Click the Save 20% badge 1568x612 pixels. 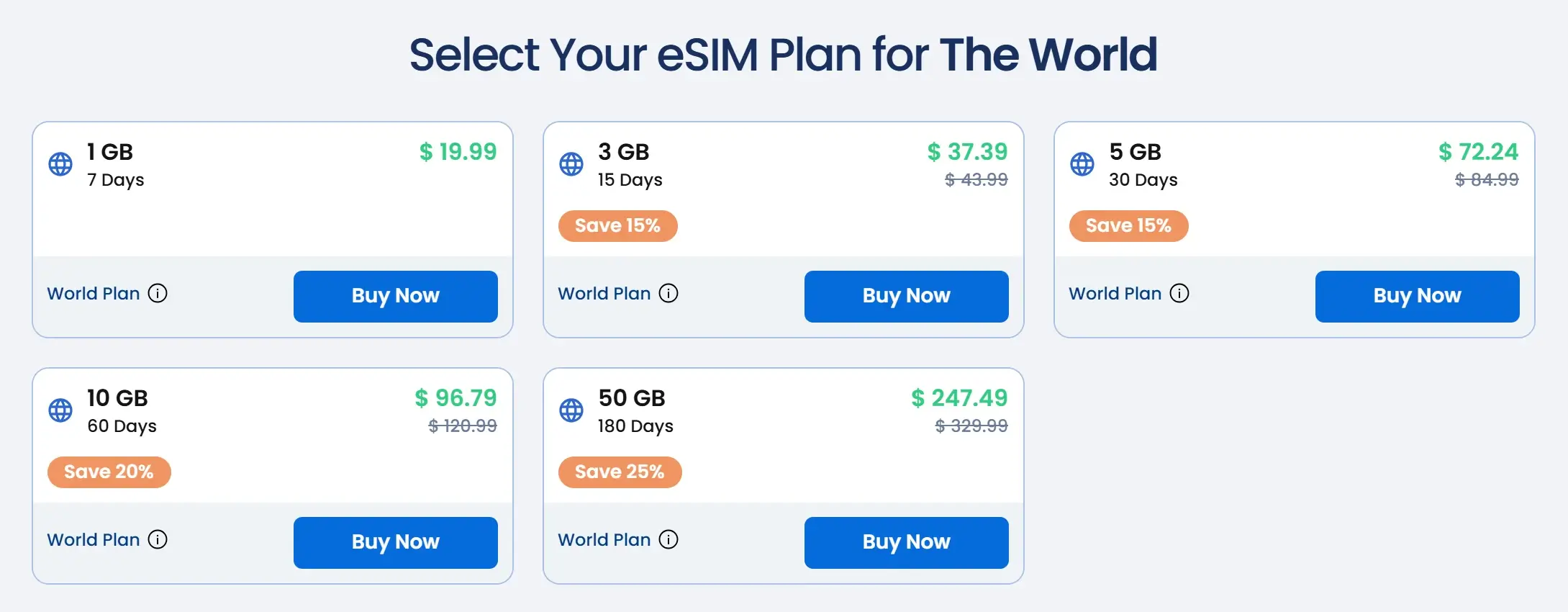[x=109, y=472]
